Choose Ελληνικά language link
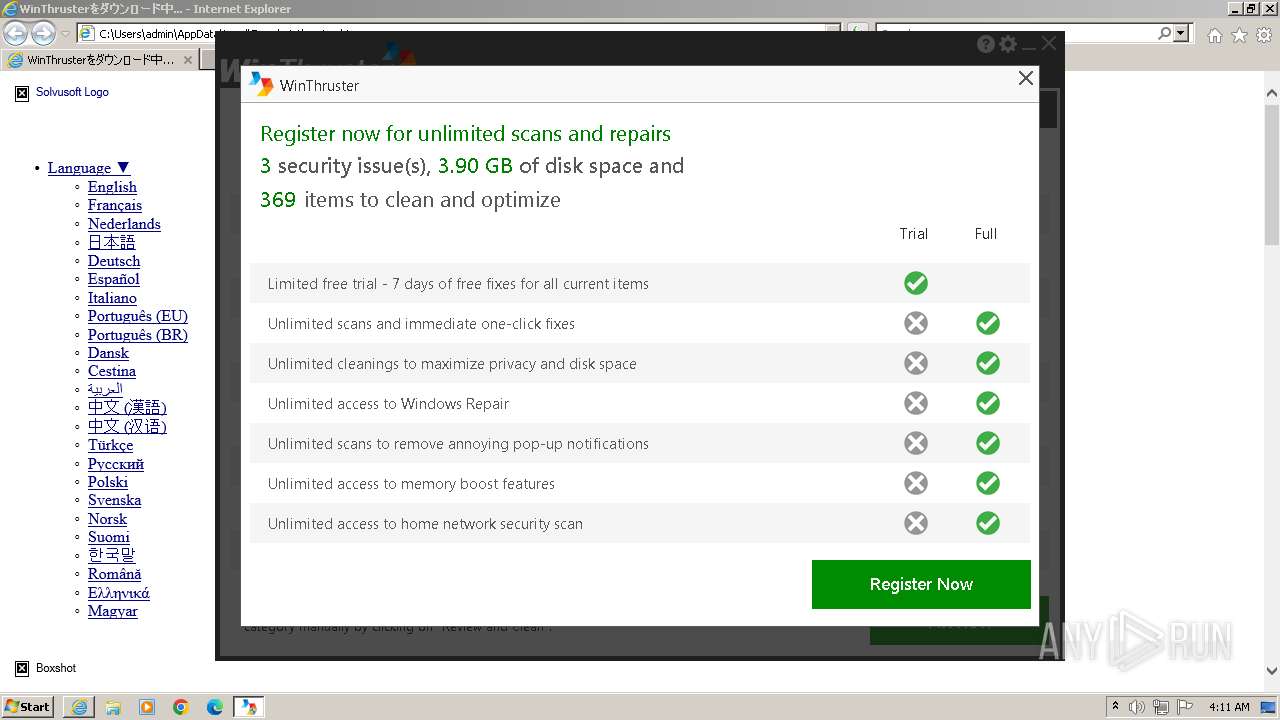 coord(119,593)
